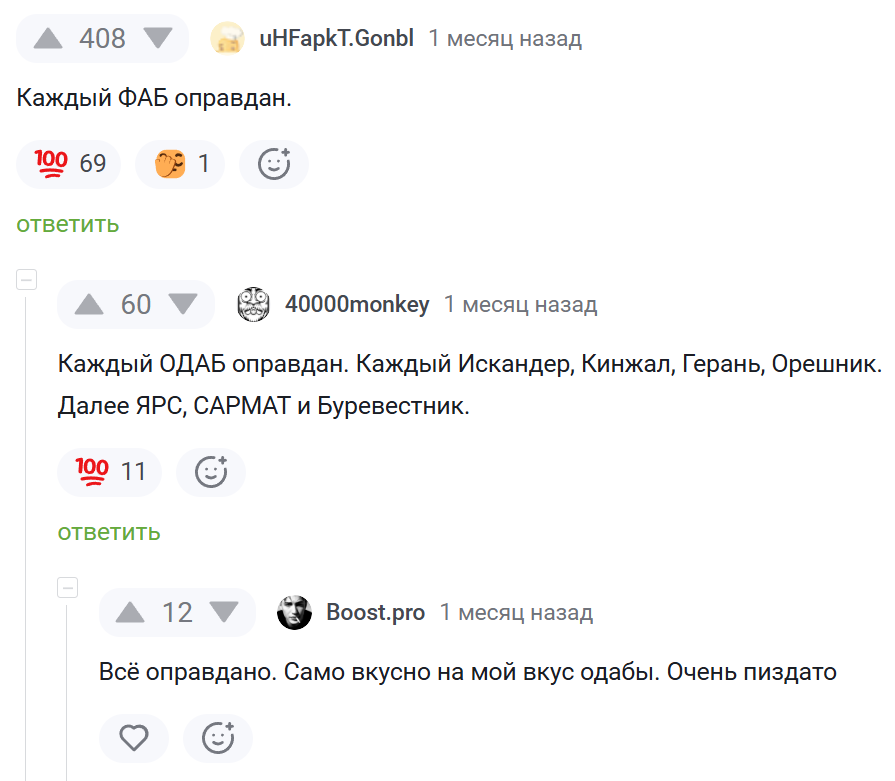Screen dimensions: 895x781
Task: Reply to the uHFapkT.Gonbl comment
Action: [68, 224]
